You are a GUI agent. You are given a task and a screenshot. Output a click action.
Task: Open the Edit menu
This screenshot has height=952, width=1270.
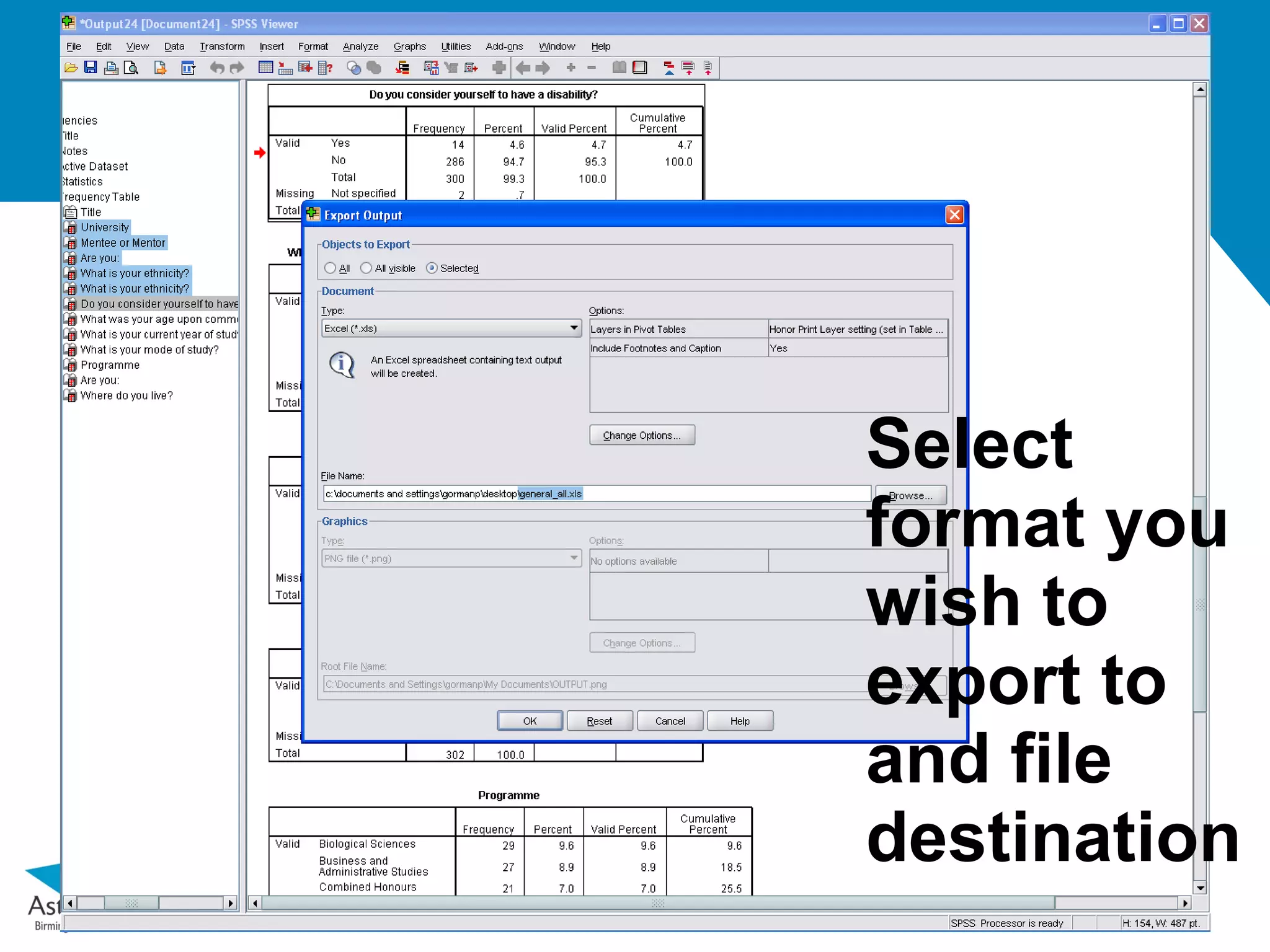coord(104,46)
